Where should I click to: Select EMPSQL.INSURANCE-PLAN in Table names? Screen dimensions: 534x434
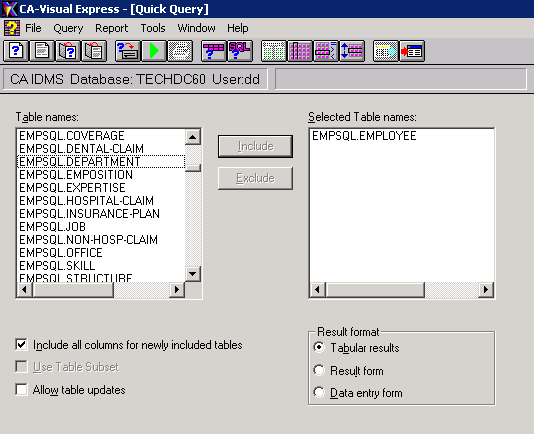point(101,214)
